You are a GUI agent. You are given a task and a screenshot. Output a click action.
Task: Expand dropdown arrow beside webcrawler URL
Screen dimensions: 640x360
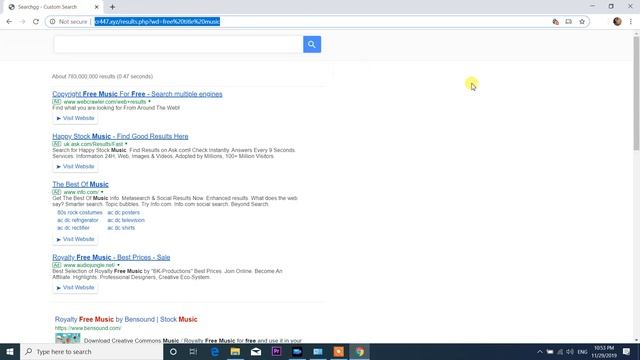click(x=149, y=102)
